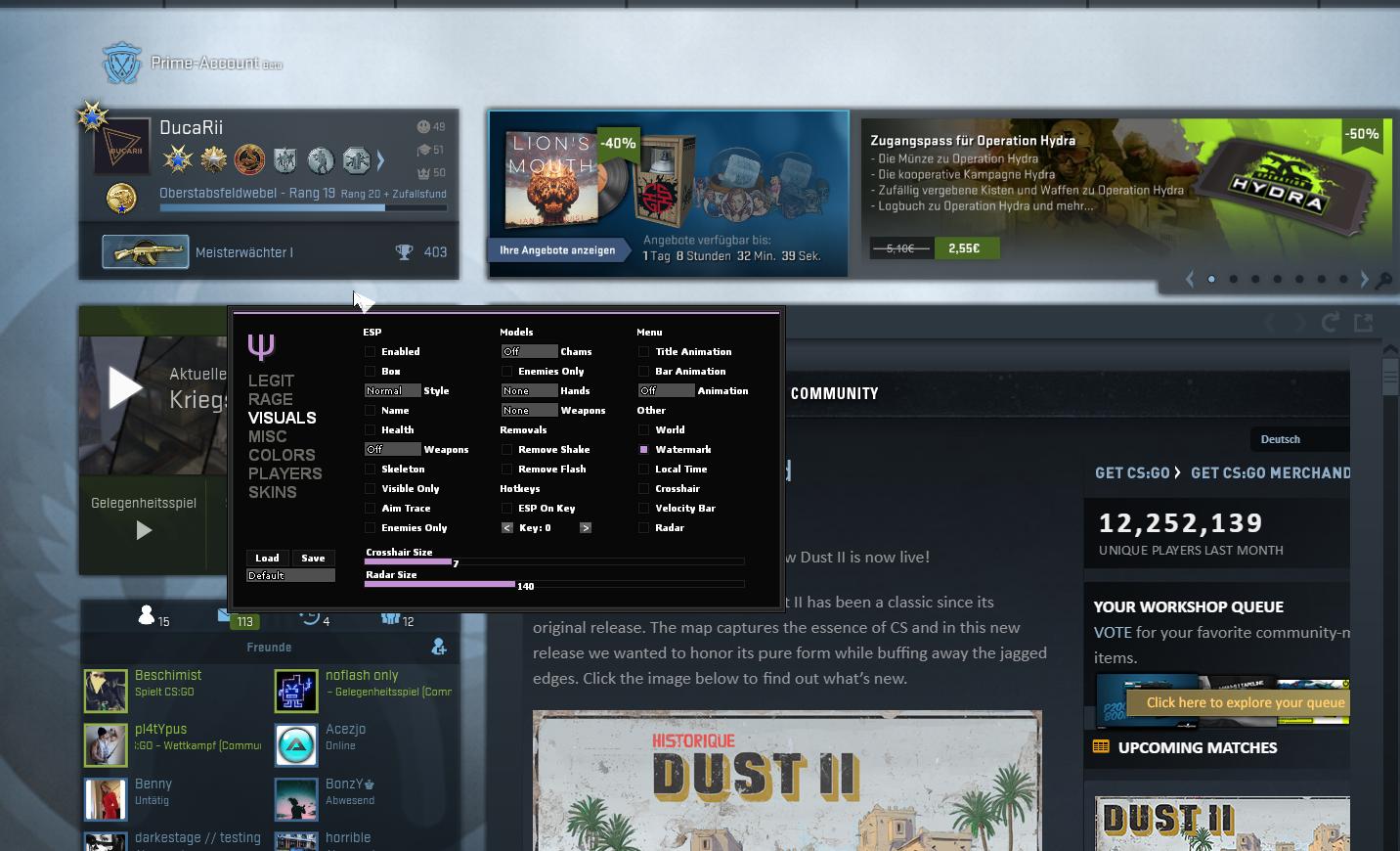Toggle ESP On Key checkbox

(x=506, y=508)
